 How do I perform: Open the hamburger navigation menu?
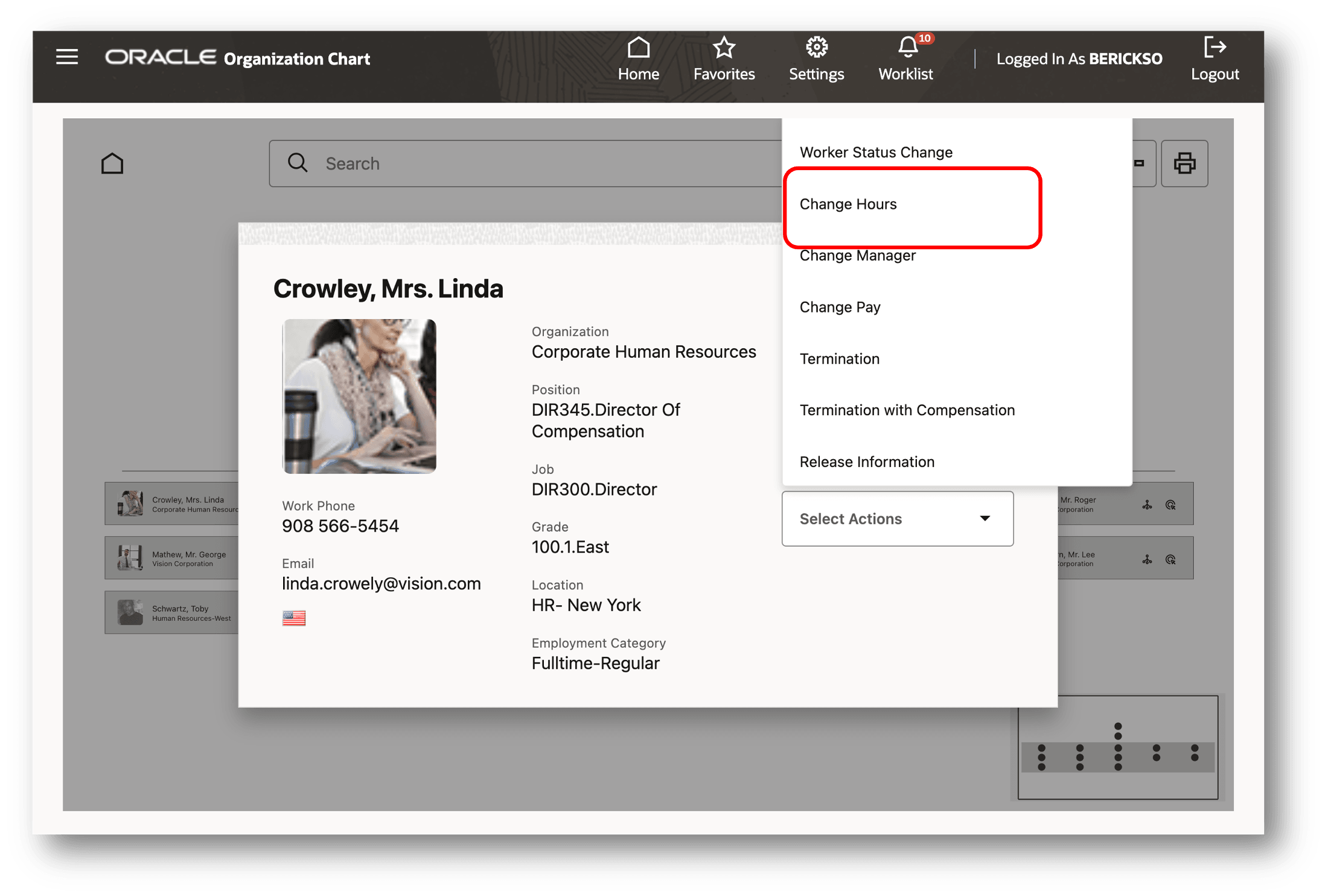[x=67, y=57]
